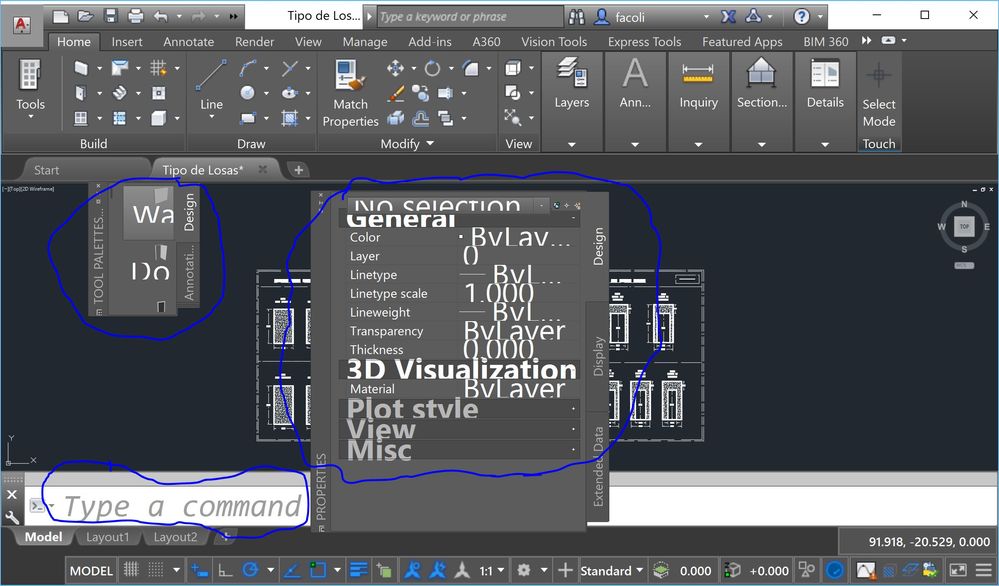Toggle Select Mode touch button
This screenshot has height=586, width=999.
click(879, 93)
